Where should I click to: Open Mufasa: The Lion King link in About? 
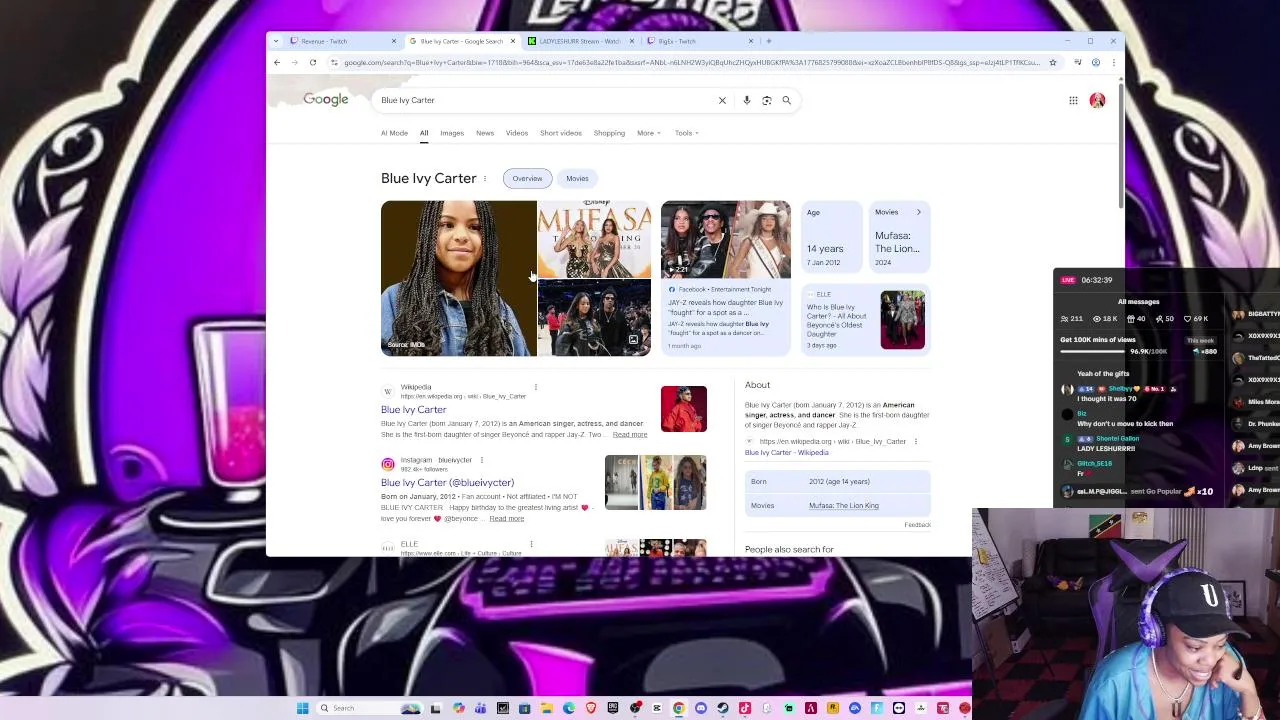[x=844, y=505]
